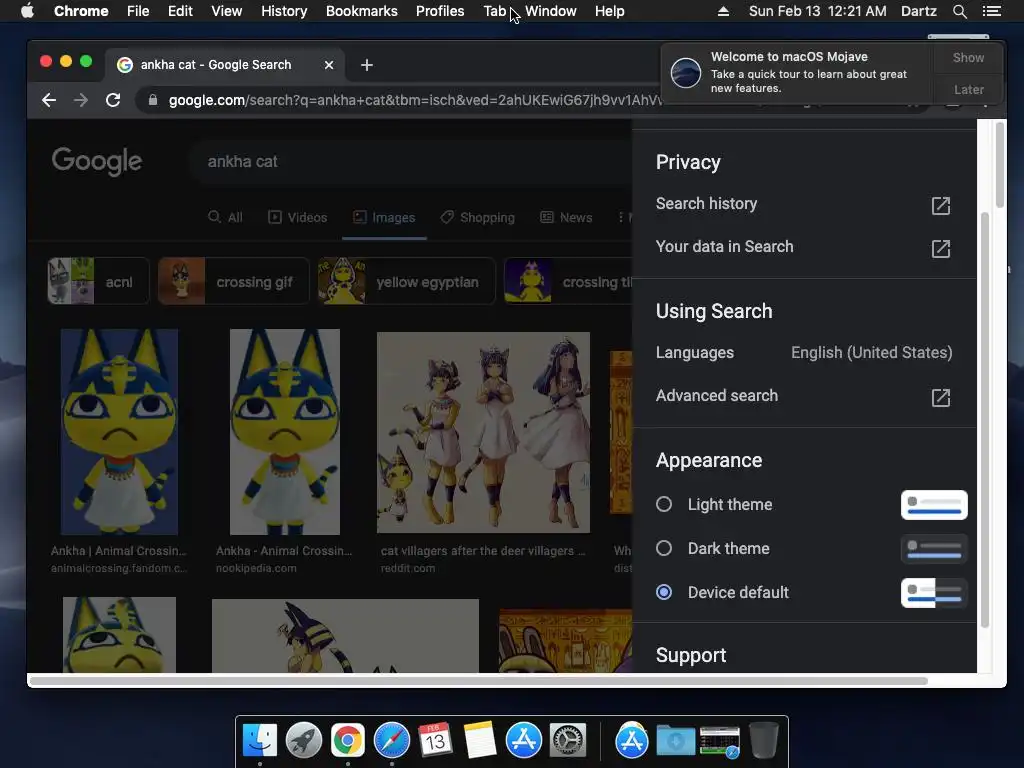Open Safari compass in dock
1024x768 pixels.
[x=392, y=740]
